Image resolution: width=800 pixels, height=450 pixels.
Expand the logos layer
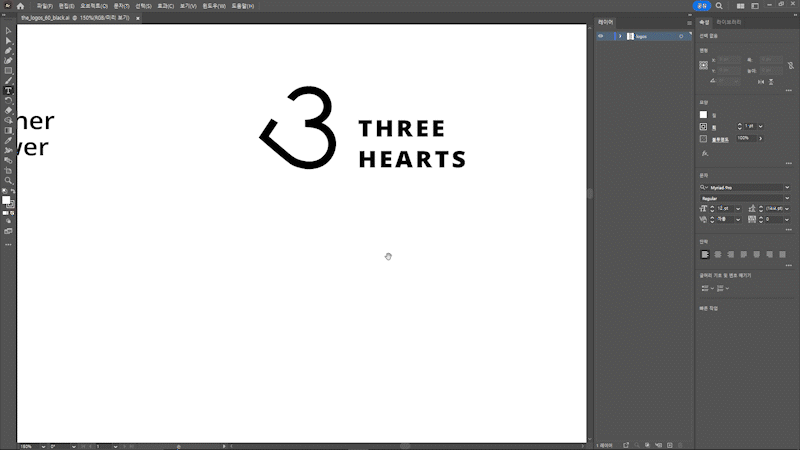coord(620,36)
